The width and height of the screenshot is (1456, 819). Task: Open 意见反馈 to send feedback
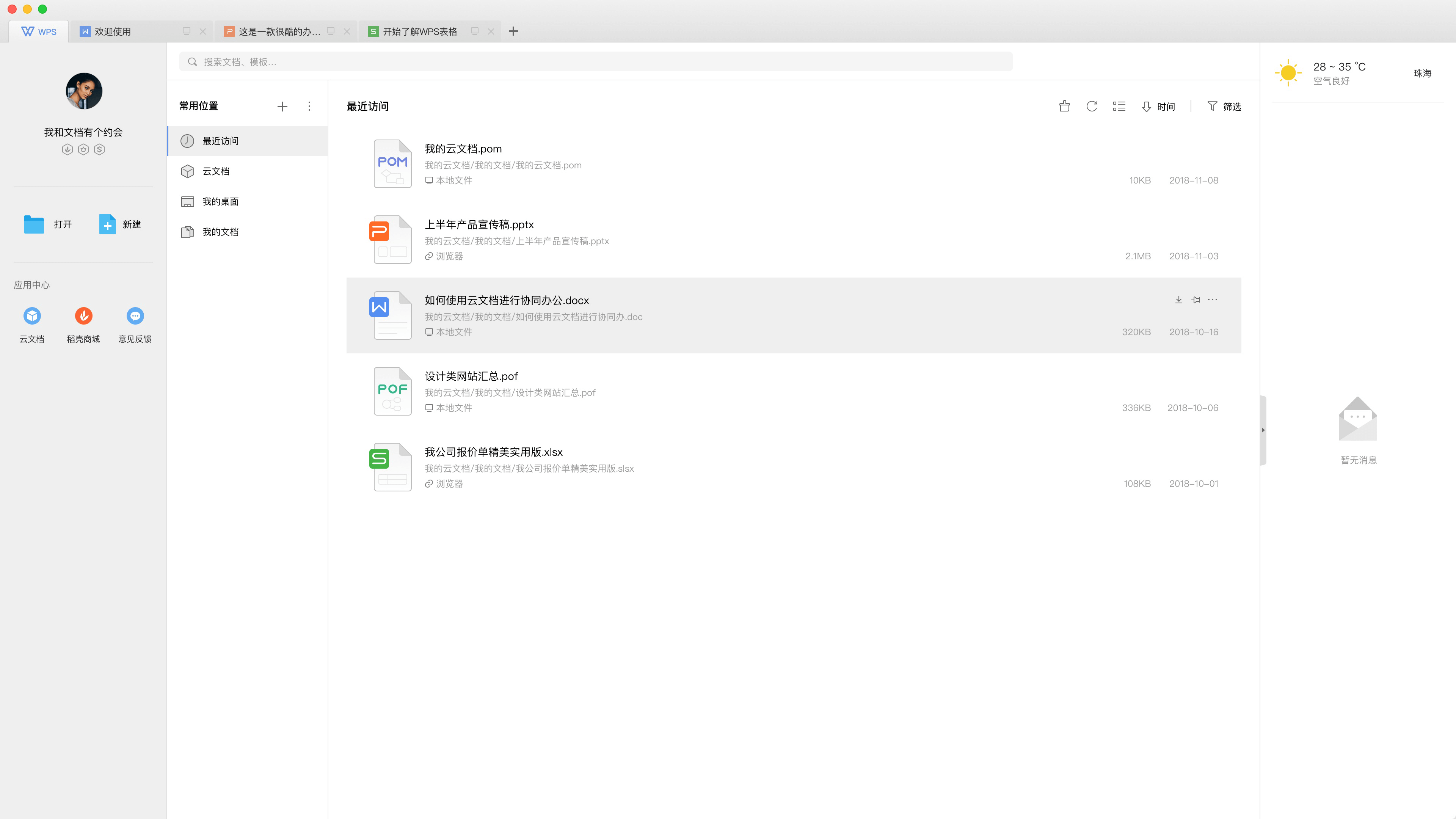point(135,324)
